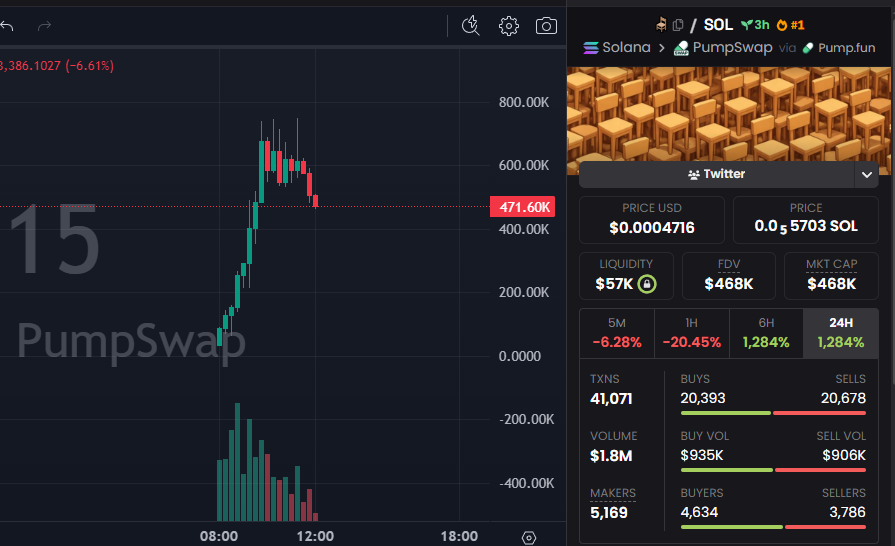Open the Solana chain link
The width and height of the screenshot is (895, 546).
(x=627, y=47)
